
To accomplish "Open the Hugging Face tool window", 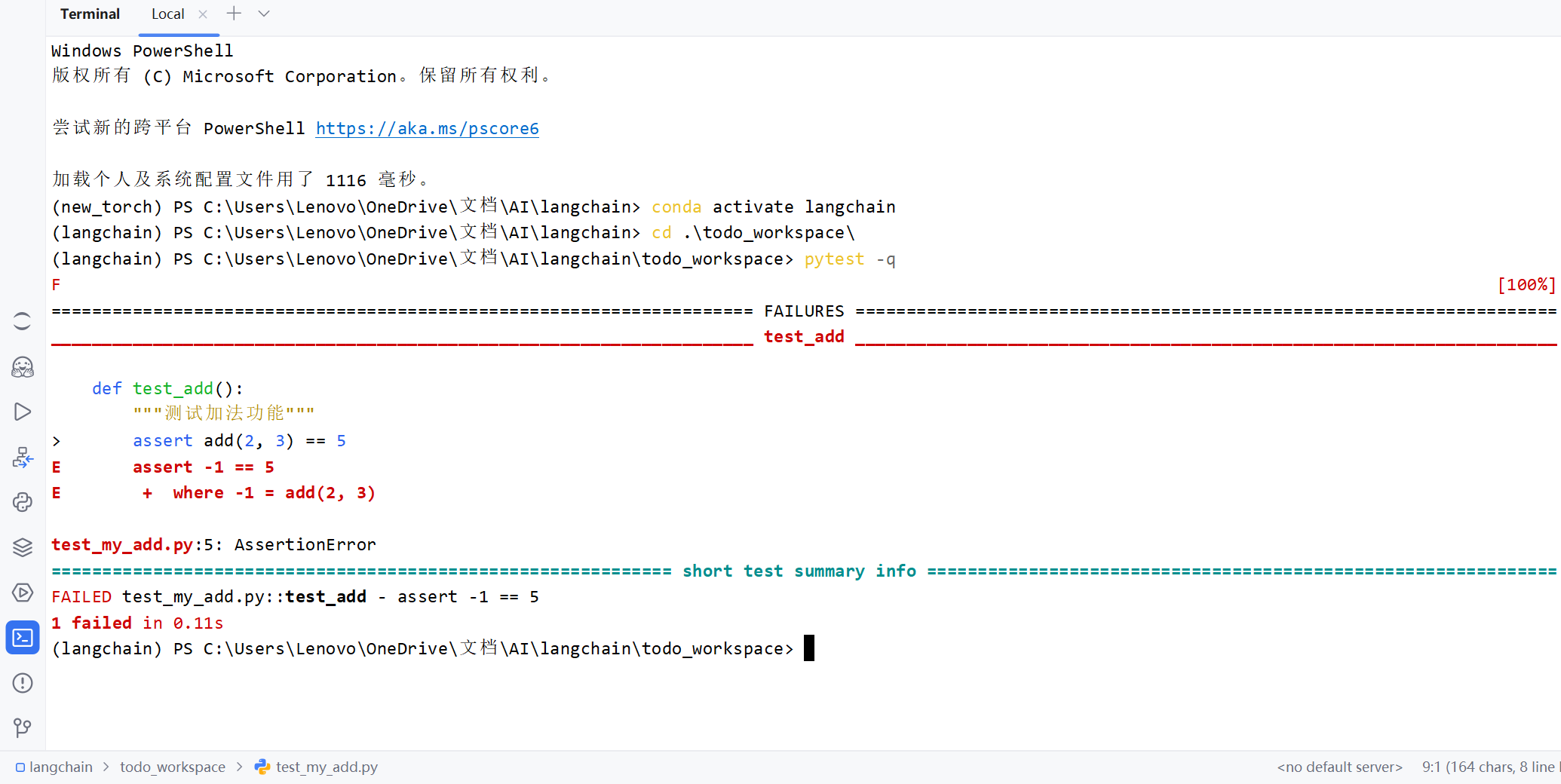I will (x=23, y=367).
